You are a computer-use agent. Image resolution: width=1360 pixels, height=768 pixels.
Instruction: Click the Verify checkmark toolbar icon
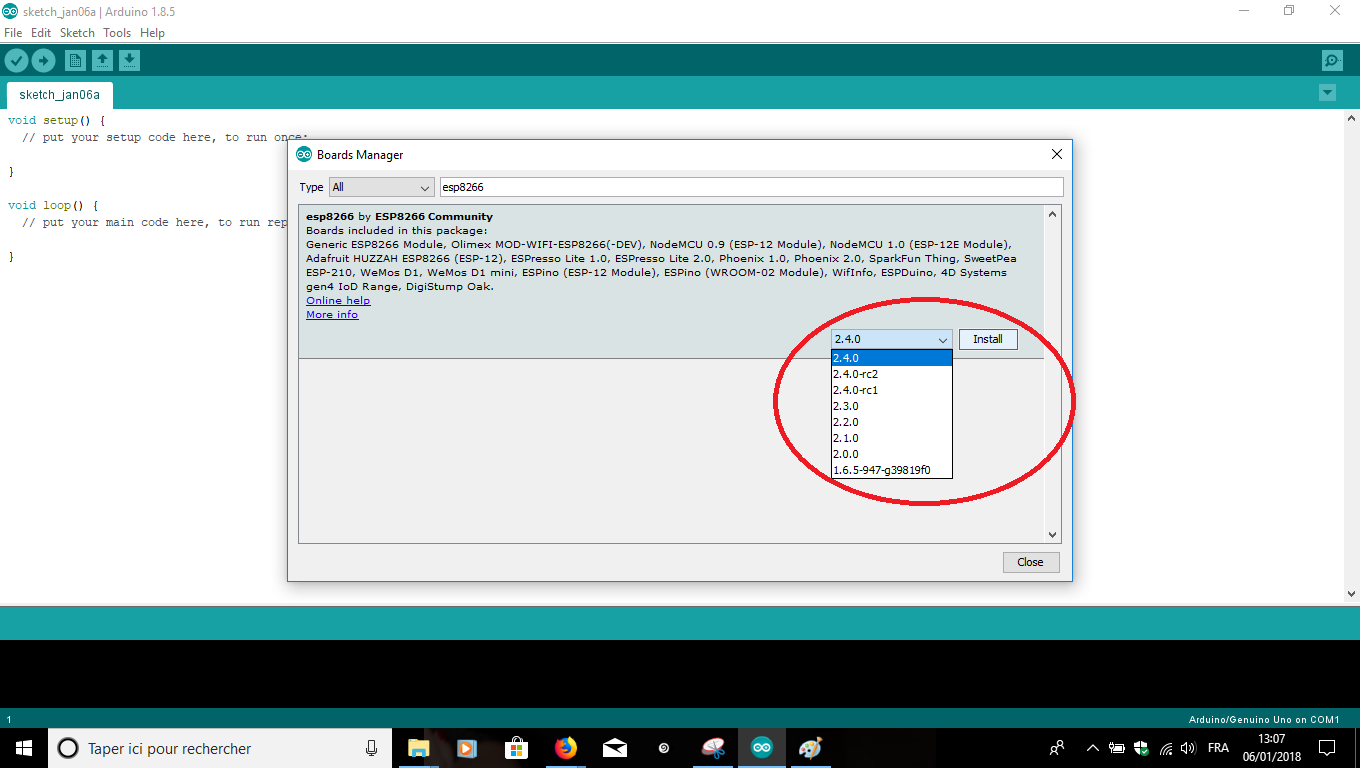pos(16,61)
